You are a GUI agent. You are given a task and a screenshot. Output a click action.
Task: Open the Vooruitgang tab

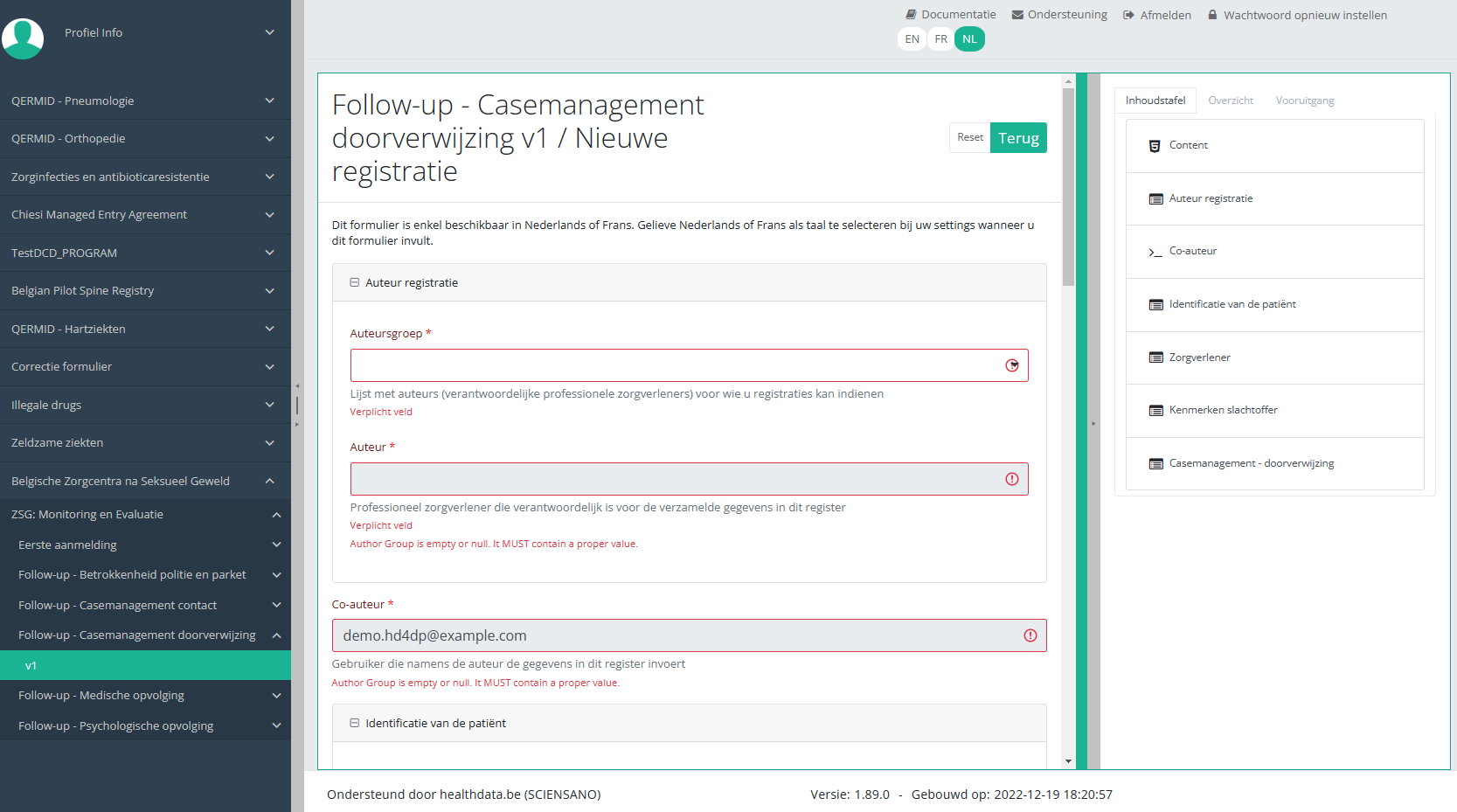click(1304, 101)
